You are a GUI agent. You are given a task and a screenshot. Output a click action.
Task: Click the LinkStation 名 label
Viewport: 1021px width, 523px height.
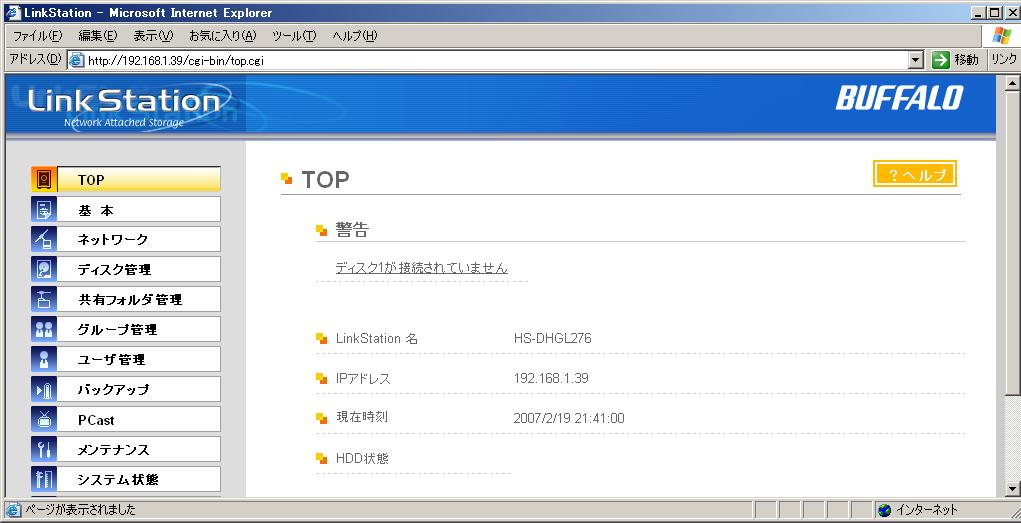click(376, 338)
